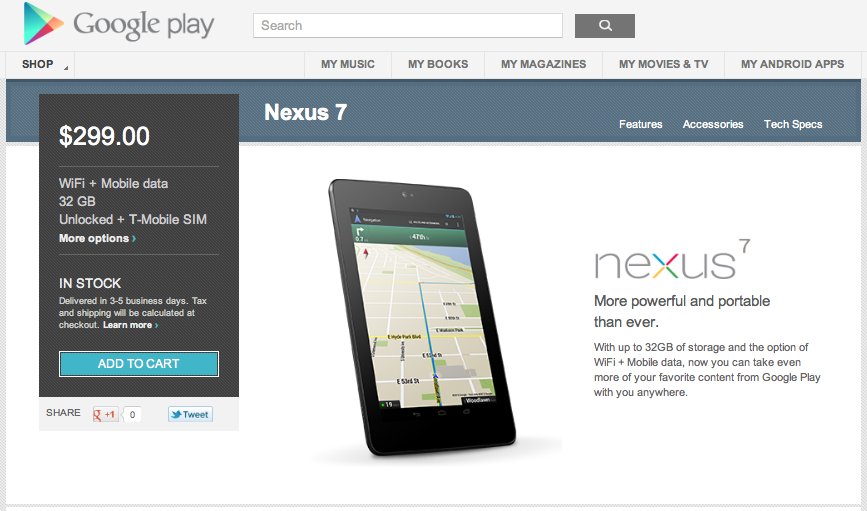Click the Google +1 share button
Image resolution: width=867 pixels, height=511 pixels.
[x=106, y=414]
